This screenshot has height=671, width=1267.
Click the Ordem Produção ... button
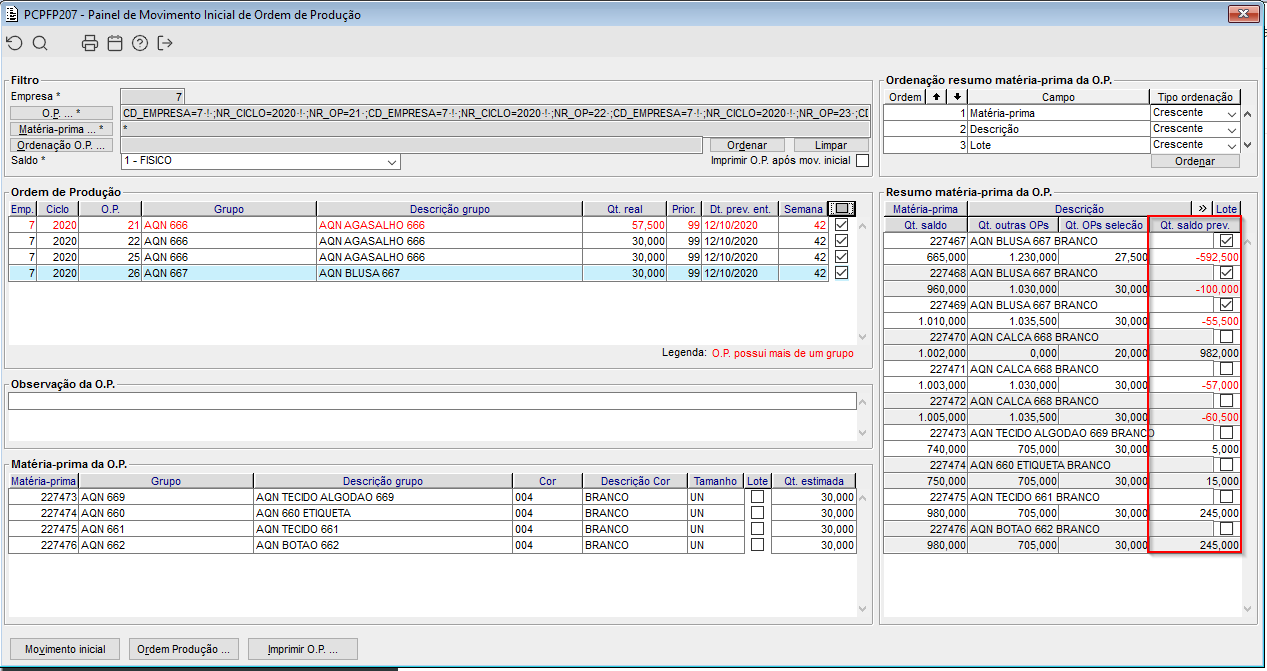pyautogui.click(x=184, y=649)
